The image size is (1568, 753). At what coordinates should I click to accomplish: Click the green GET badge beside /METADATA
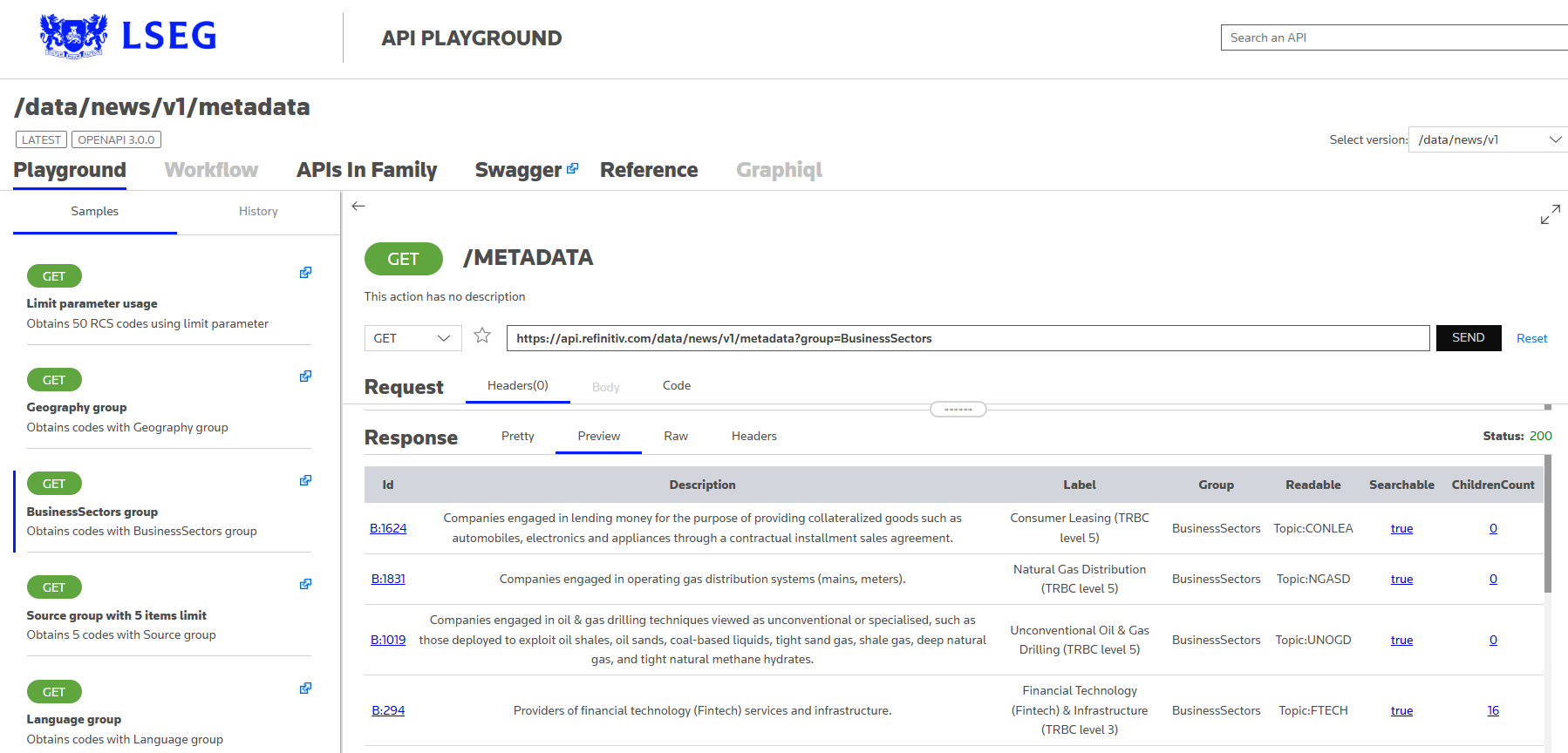[x=403, y=259]
